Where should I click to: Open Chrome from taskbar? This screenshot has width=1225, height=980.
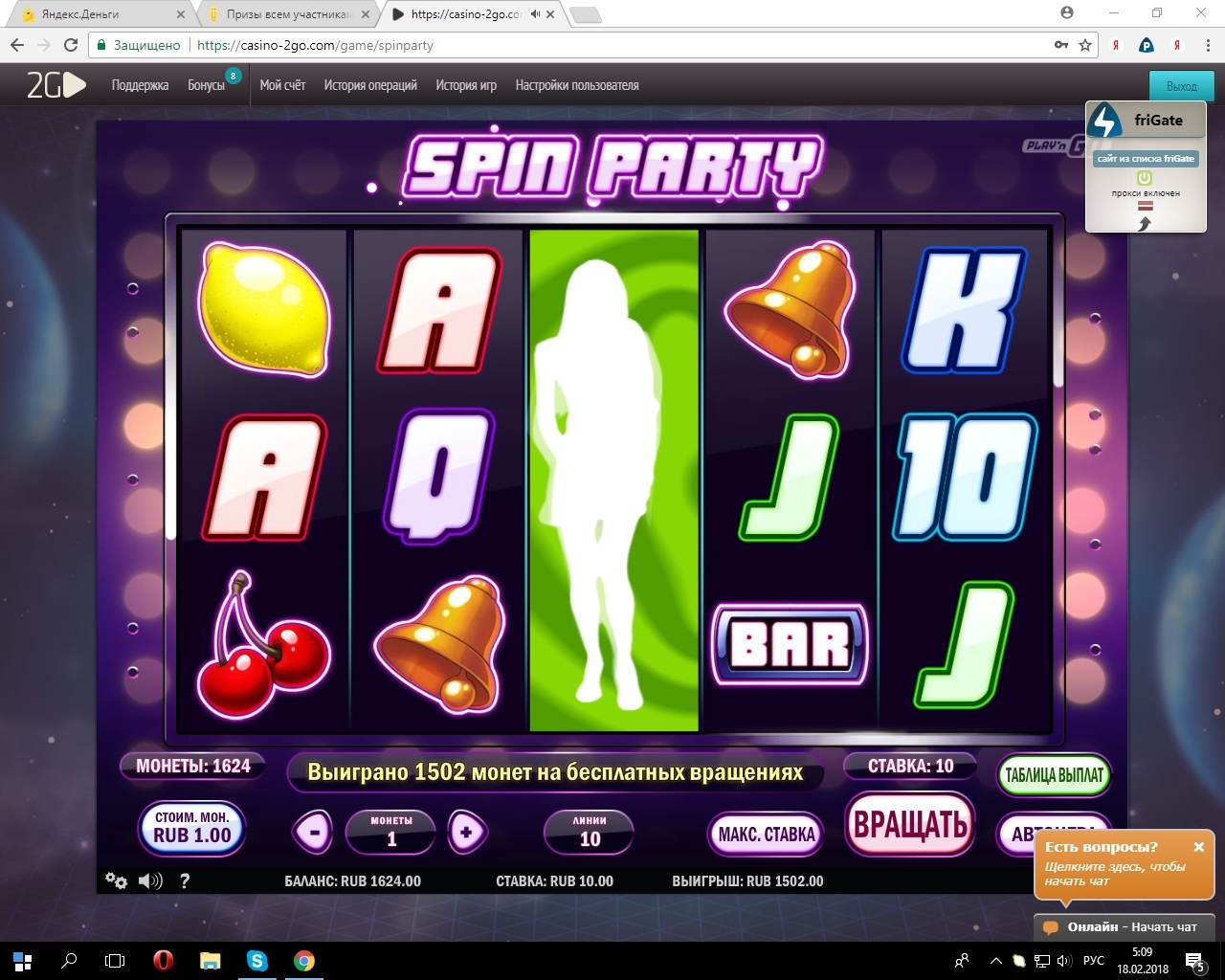click(x=303, y=961)
